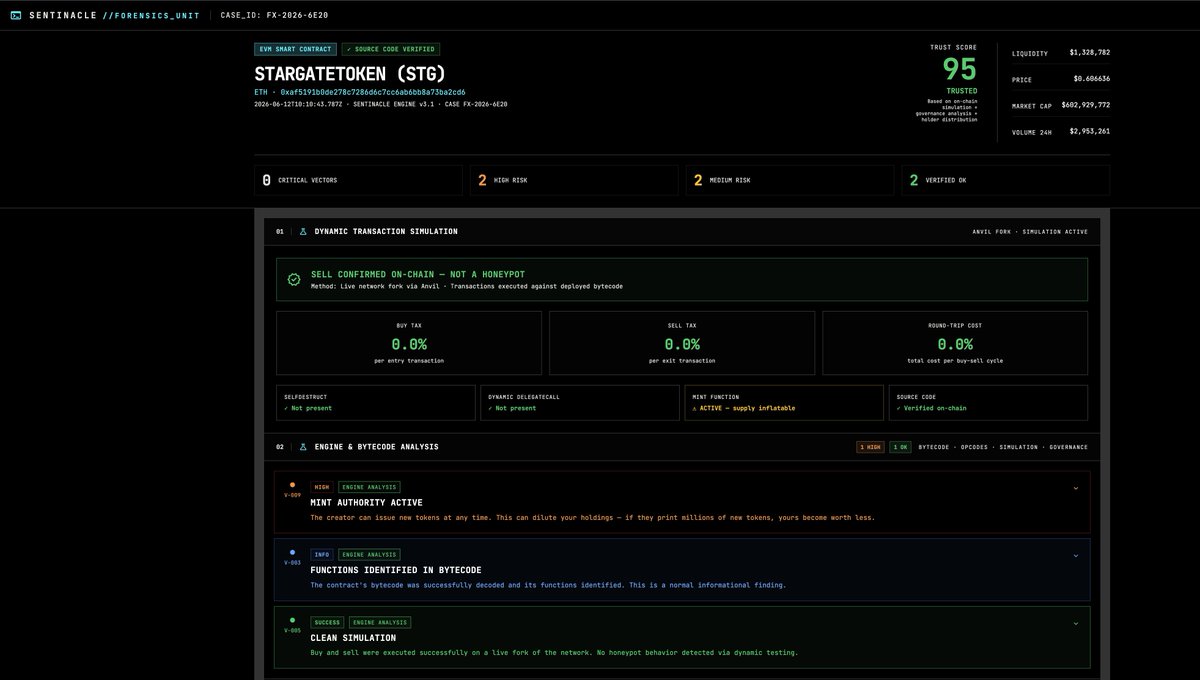1200x680 pixels.
Task: Click the orange severity dot above V-009
Action: 292,484
